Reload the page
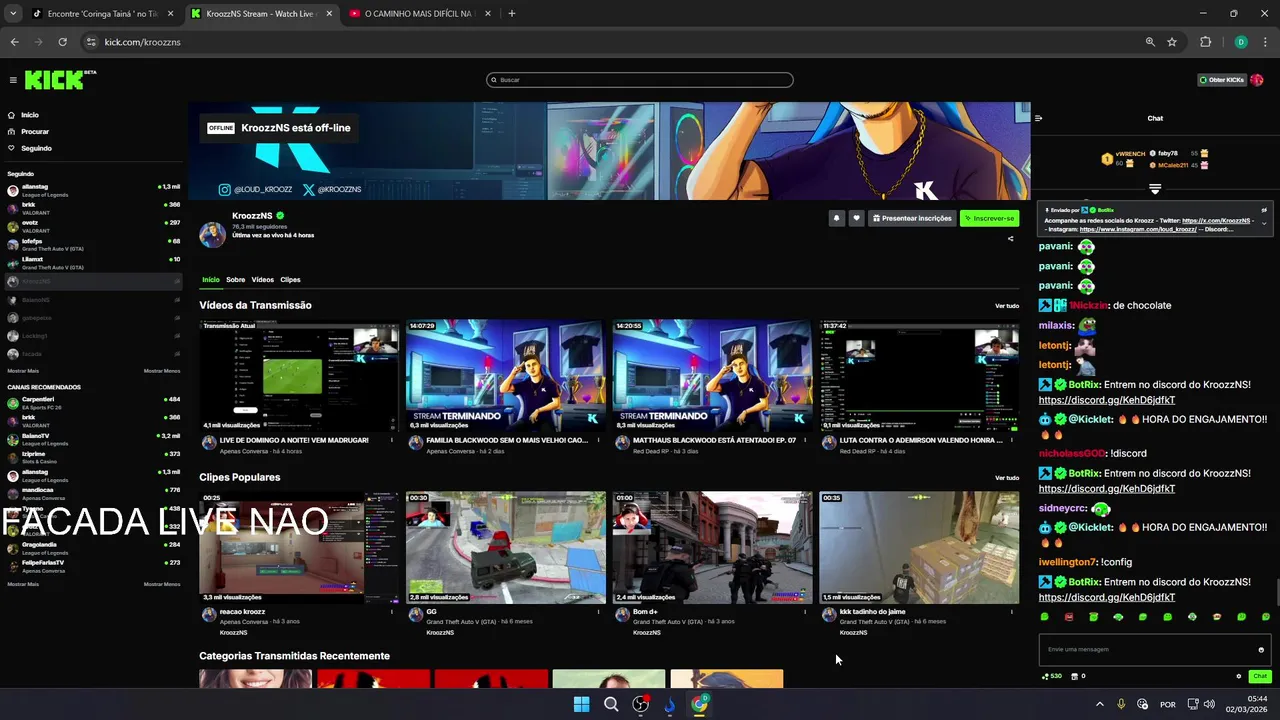 [62, 42]
